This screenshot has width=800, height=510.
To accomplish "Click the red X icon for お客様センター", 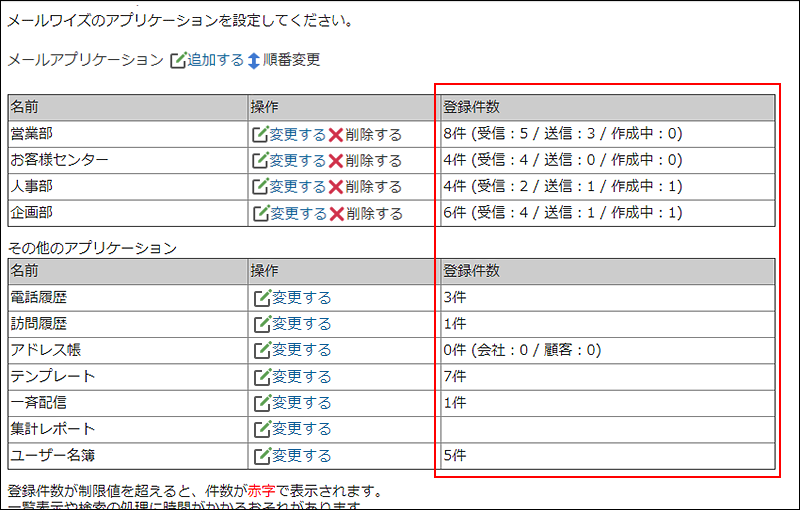I will tap(336, 161).
